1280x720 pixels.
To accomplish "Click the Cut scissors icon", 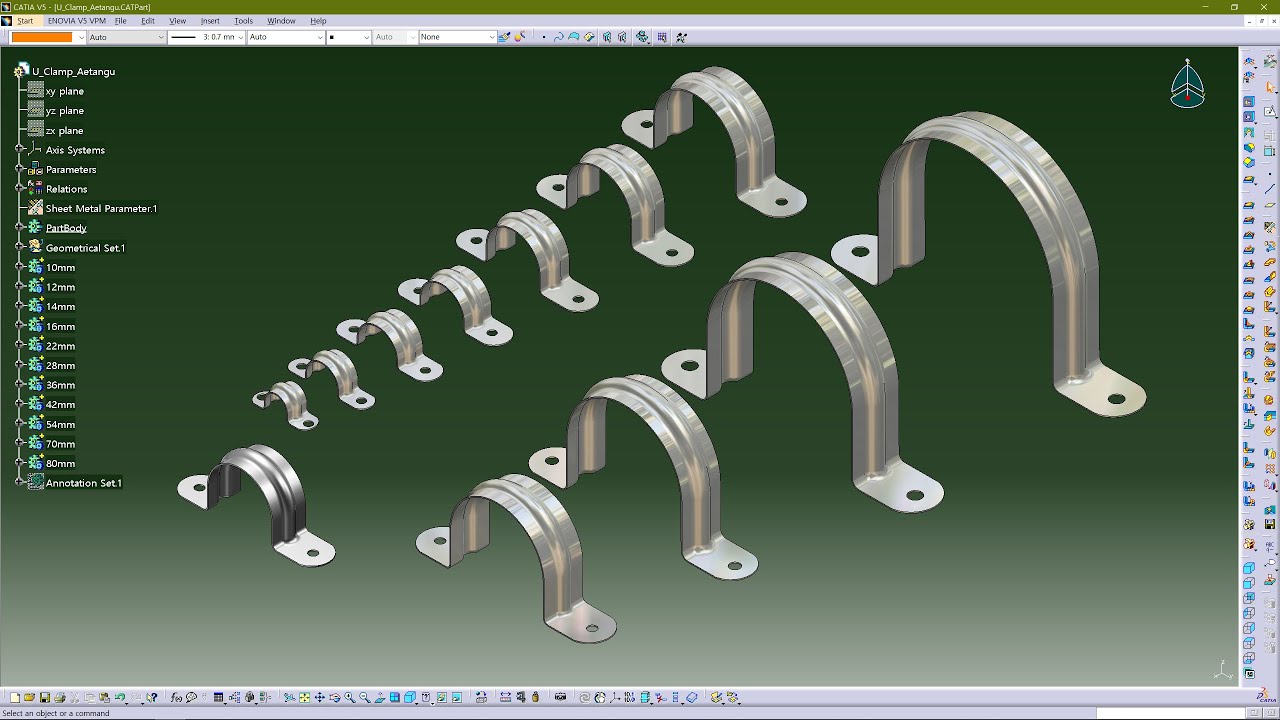I will [x=74, y=697].
